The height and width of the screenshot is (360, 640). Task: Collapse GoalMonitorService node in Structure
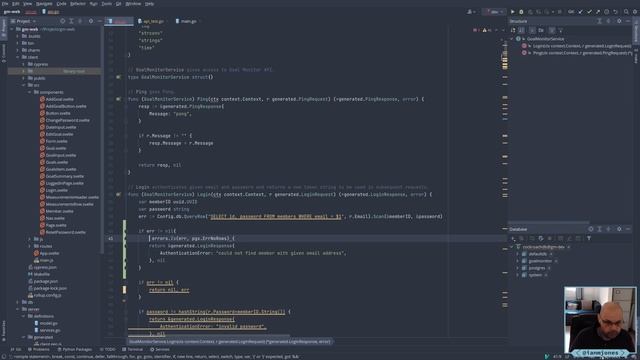[x=512, y=39]
